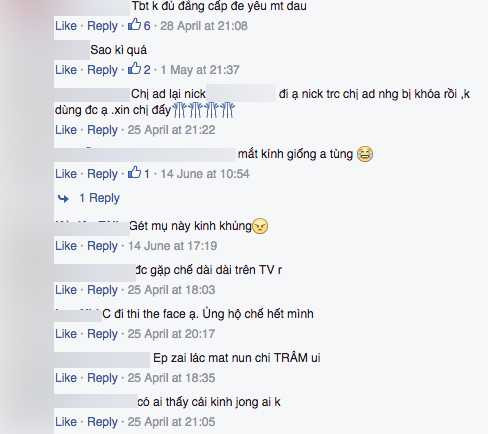Reply to comment posted 14 June at 10:54
Viewport: 488px width, 434px height.
coord(102,174)
